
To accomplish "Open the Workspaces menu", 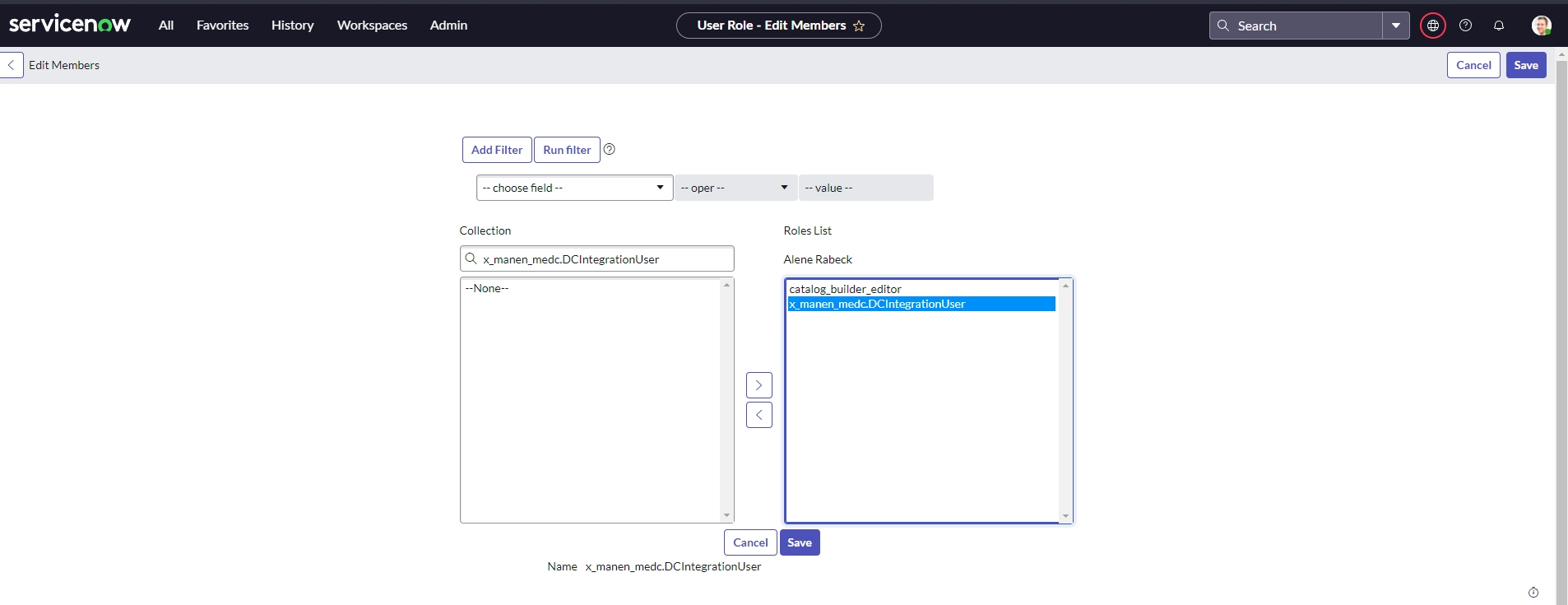I will [372, 26].
